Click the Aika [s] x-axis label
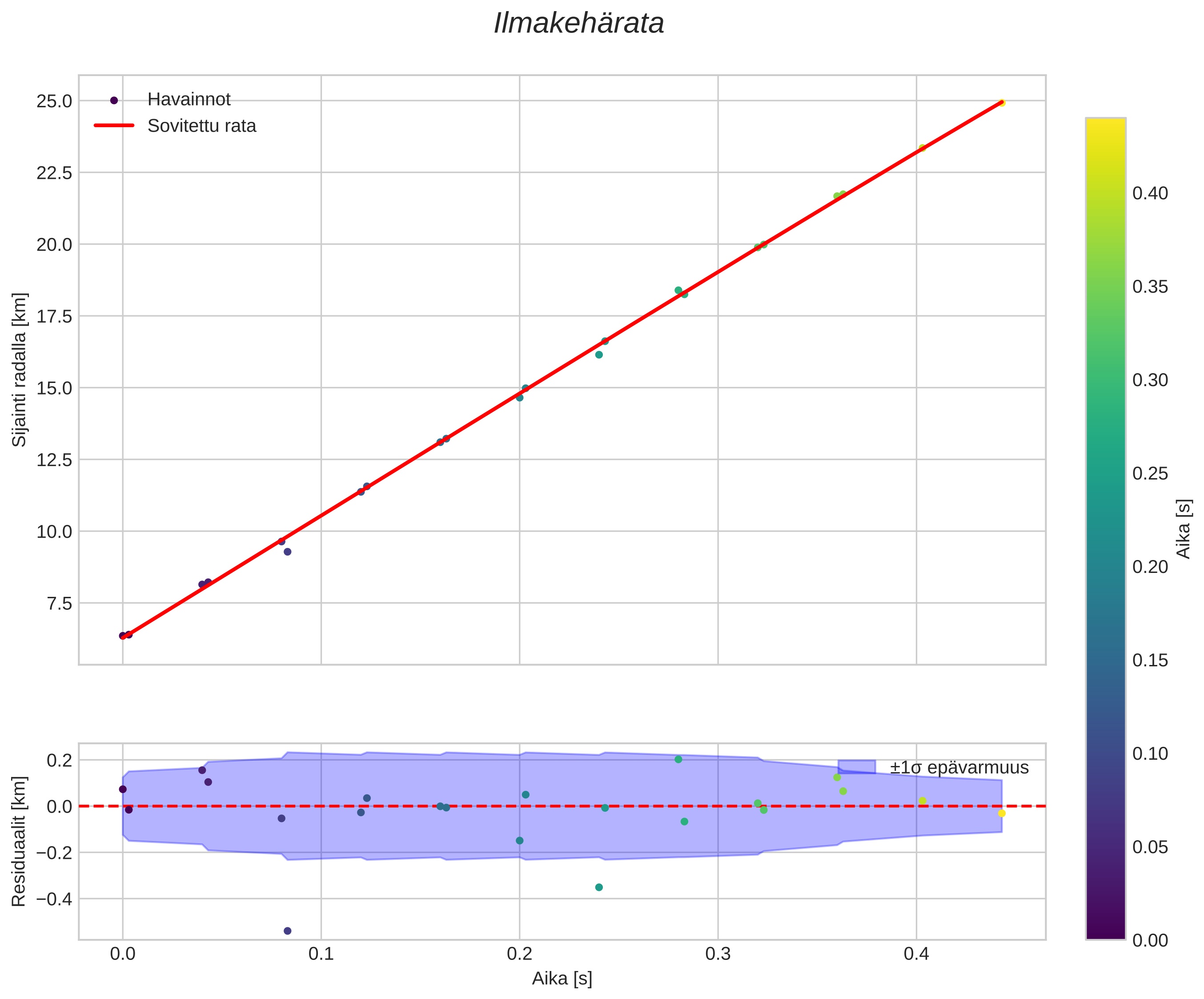 pos(562,979)
